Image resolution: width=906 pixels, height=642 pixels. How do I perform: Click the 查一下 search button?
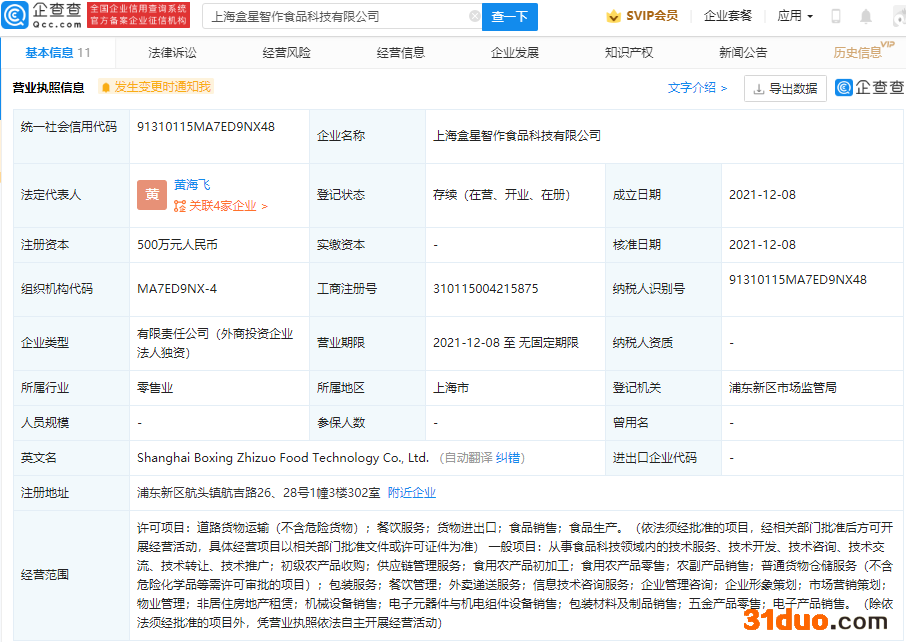(510, 17)
